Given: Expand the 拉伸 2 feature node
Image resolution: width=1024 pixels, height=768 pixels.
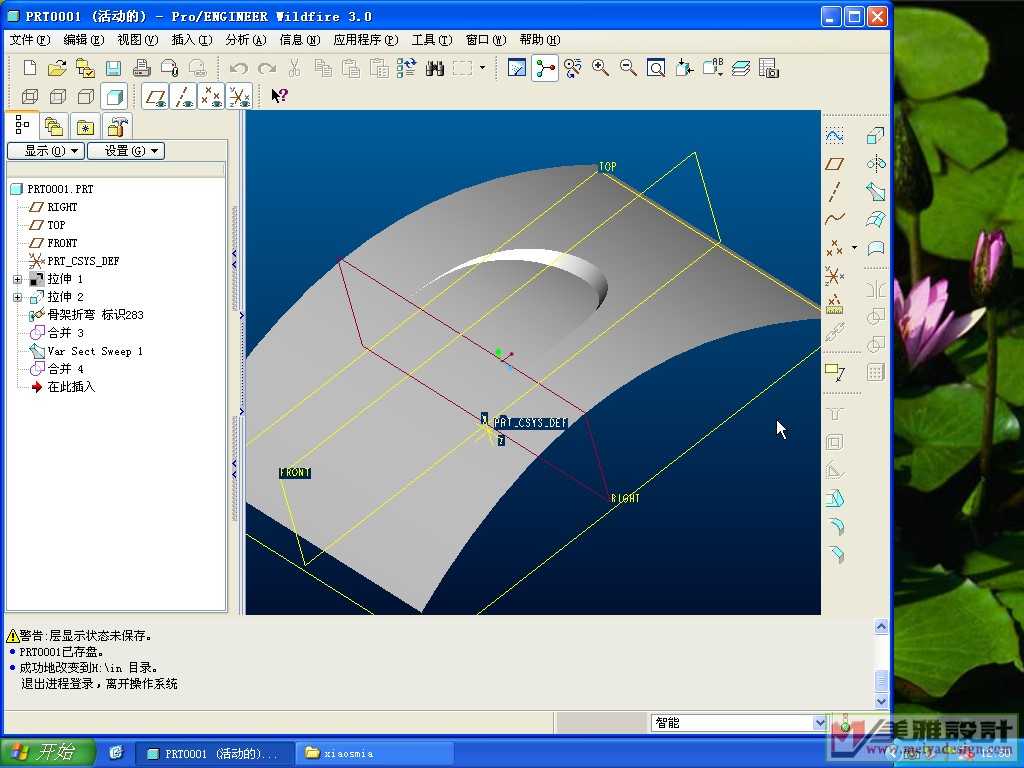Looking at the screenshot, I should 18,297.
